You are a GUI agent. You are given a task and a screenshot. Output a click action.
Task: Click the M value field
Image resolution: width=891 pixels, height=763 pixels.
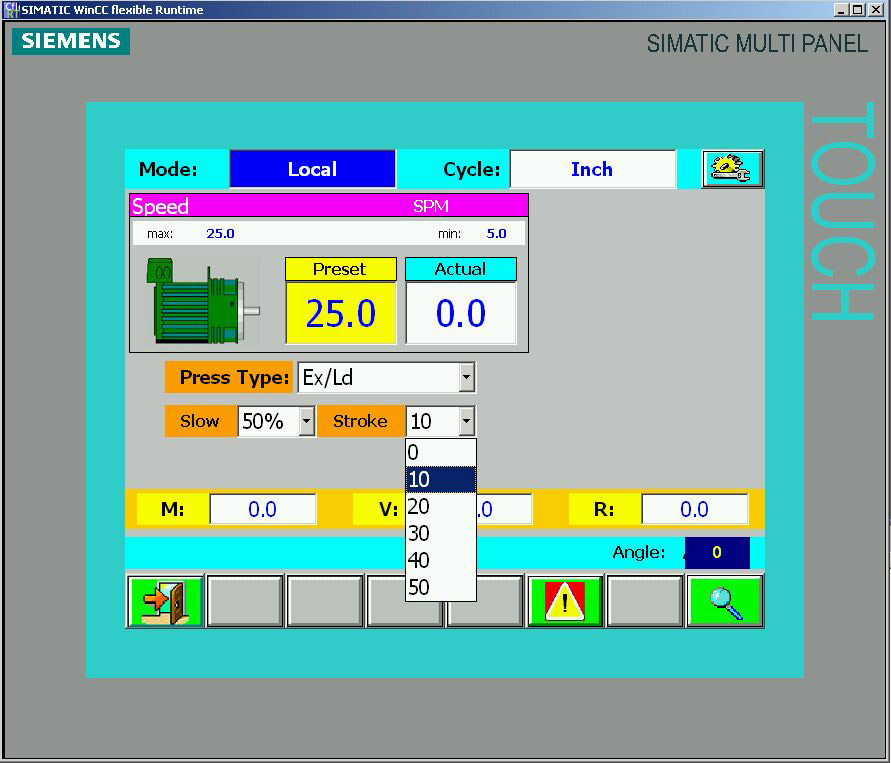263,509
